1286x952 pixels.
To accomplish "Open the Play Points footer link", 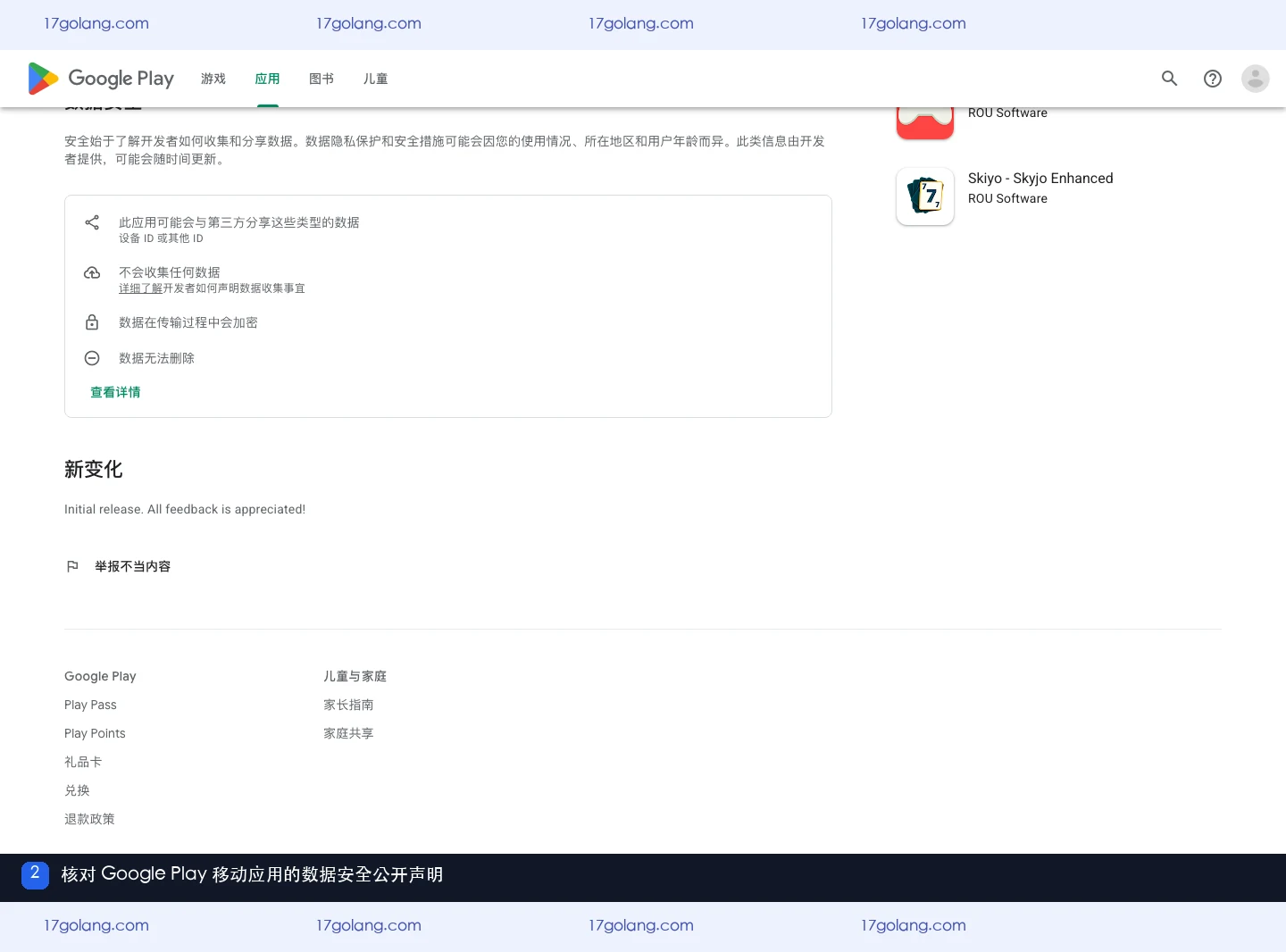I will 95,733.
